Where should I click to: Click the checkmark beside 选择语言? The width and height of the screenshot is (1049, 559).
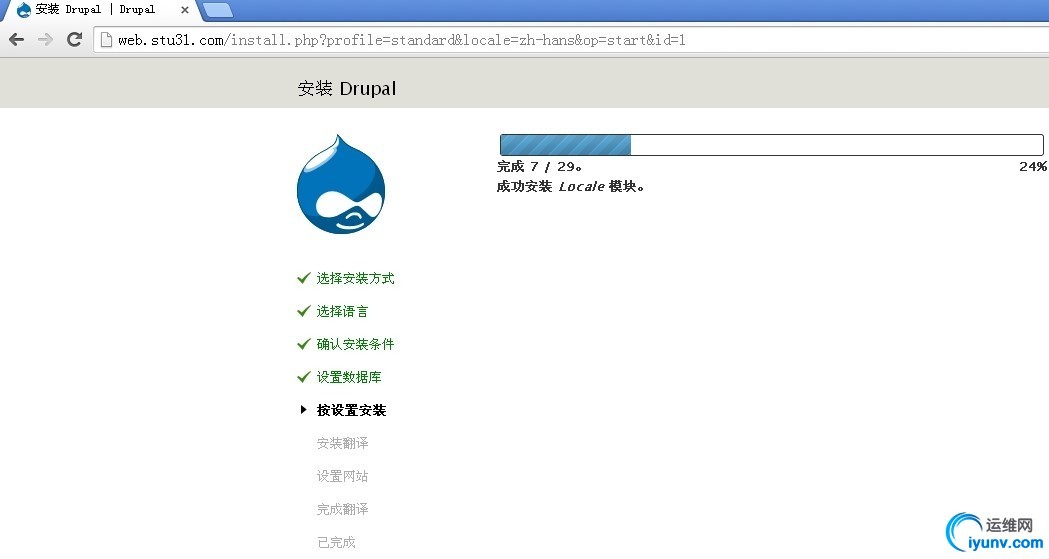pos(304,311)
